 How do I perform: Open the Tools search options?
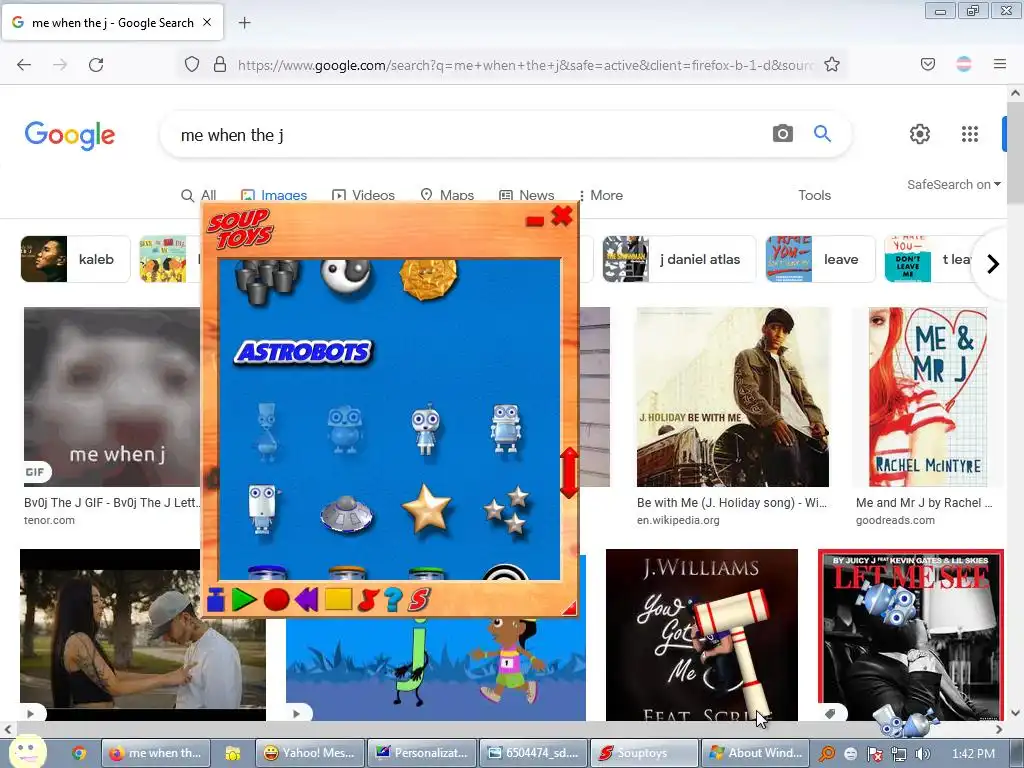[x=814, y=195]
